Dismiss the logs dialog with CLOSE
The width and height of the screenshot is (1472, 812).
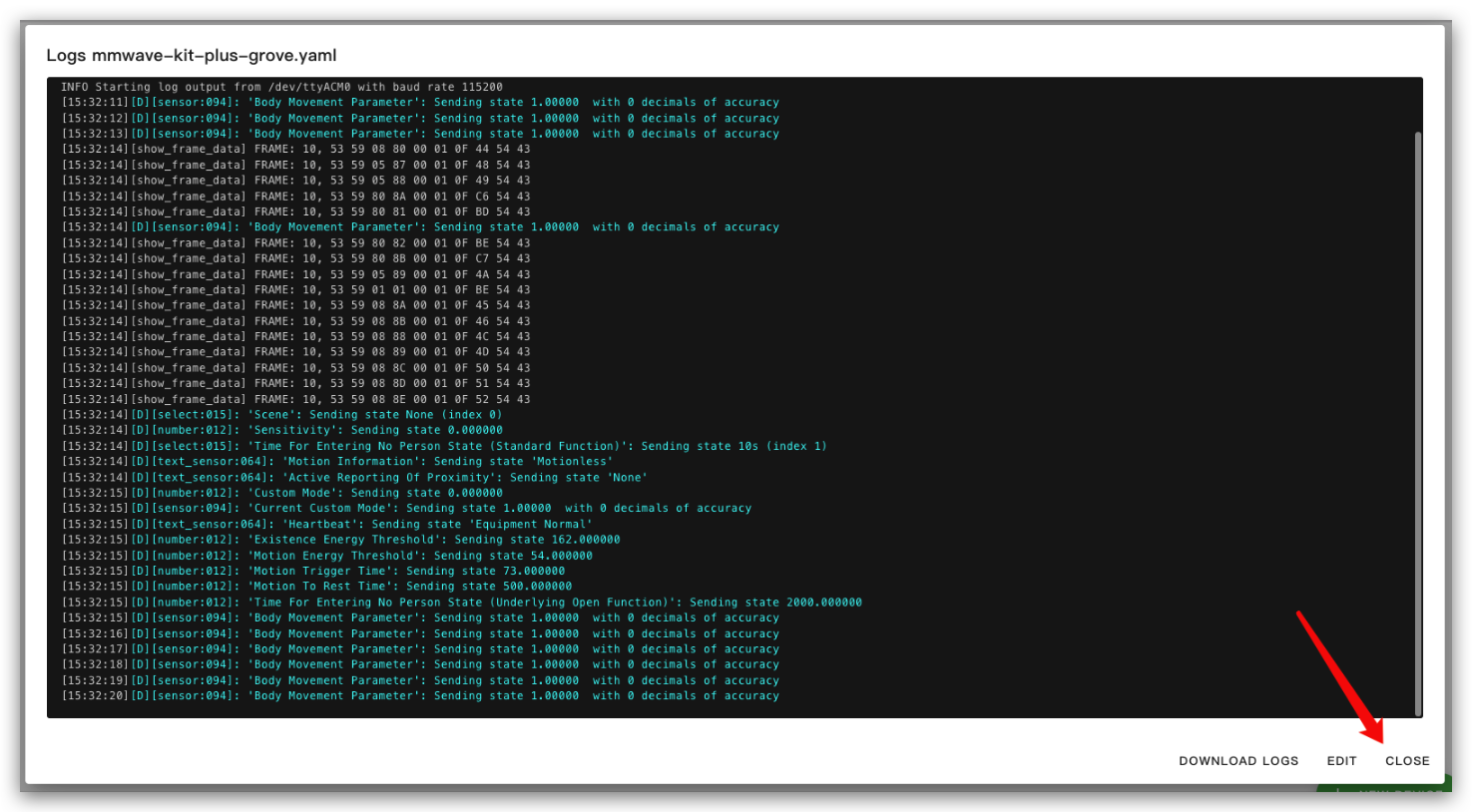coord(1407,761)
